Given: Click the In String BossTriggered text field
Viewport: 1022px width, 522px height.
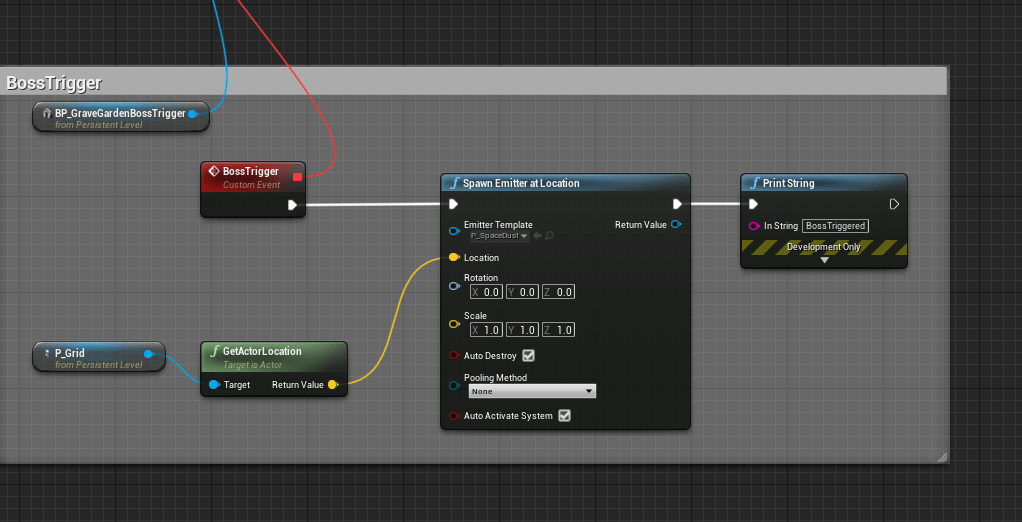Looking at the screenshot, I should click(835, 226).
